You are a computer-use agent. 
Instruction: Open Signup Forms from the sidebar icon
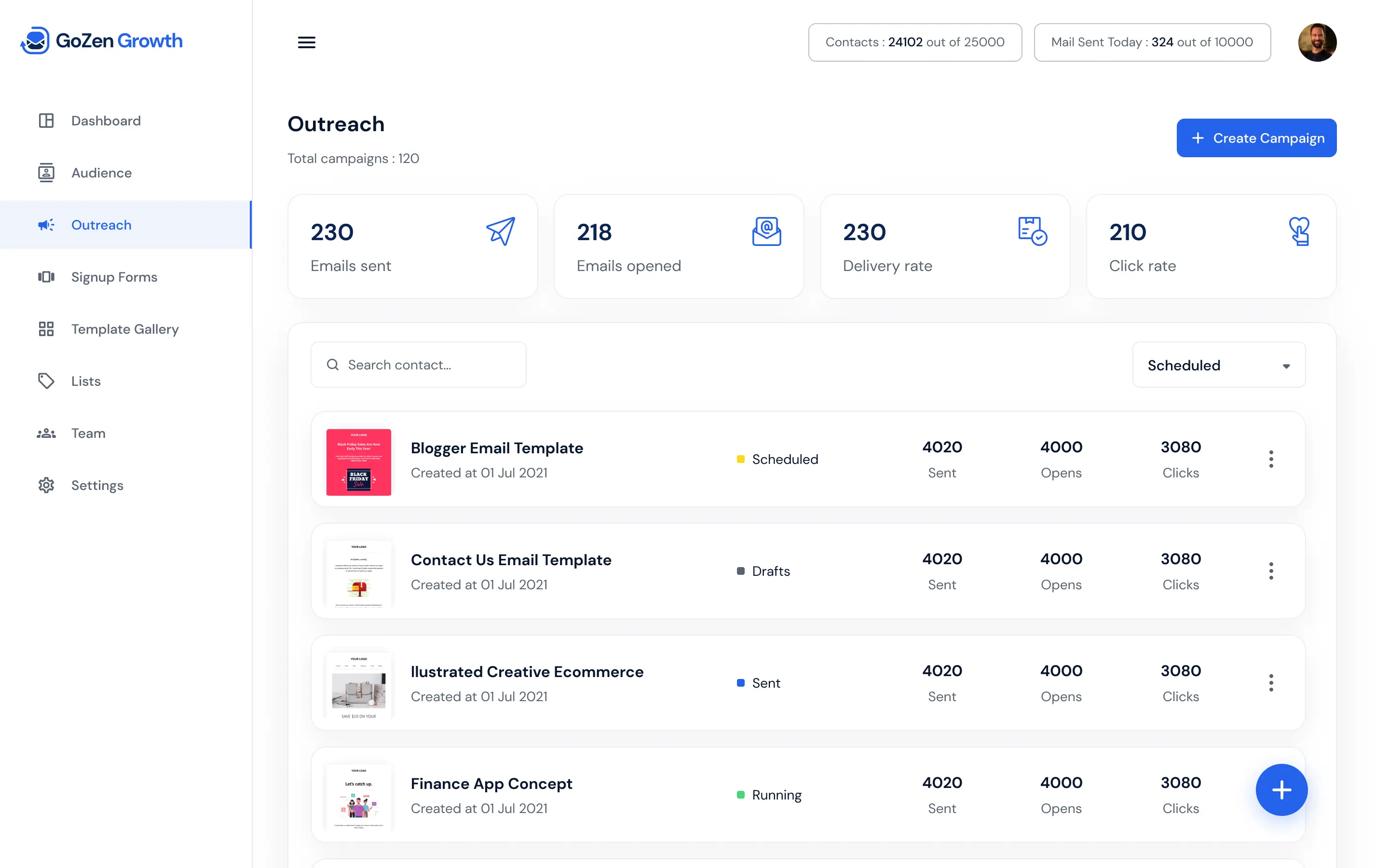[x=46, y=277]
